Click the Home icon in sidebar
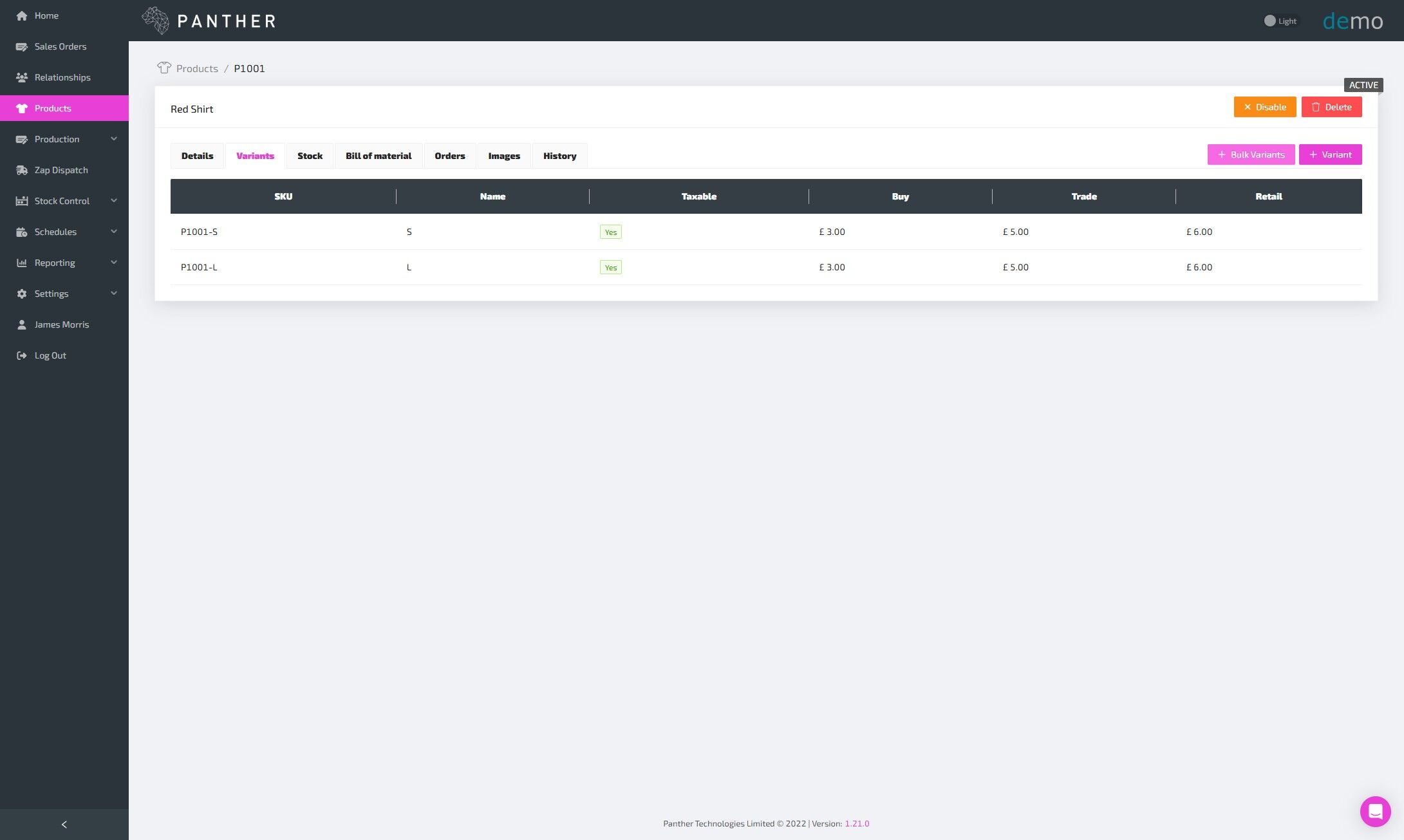The image size is (1404, 840). click(x=22, y=15)
